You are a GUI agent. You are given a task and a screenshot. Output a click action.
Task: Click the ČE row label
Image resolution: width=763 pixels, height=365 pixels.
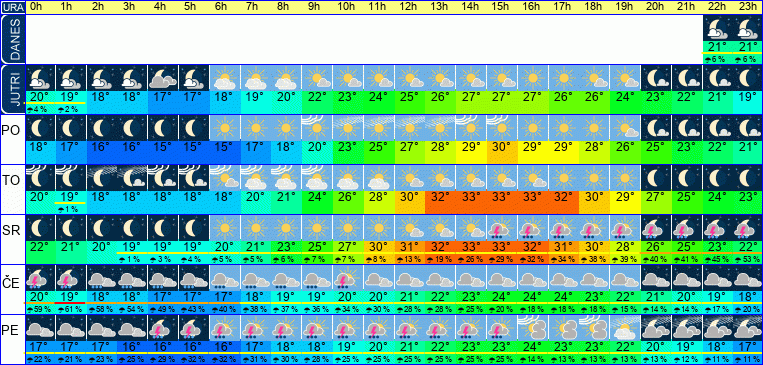click(x=12, y=282)
